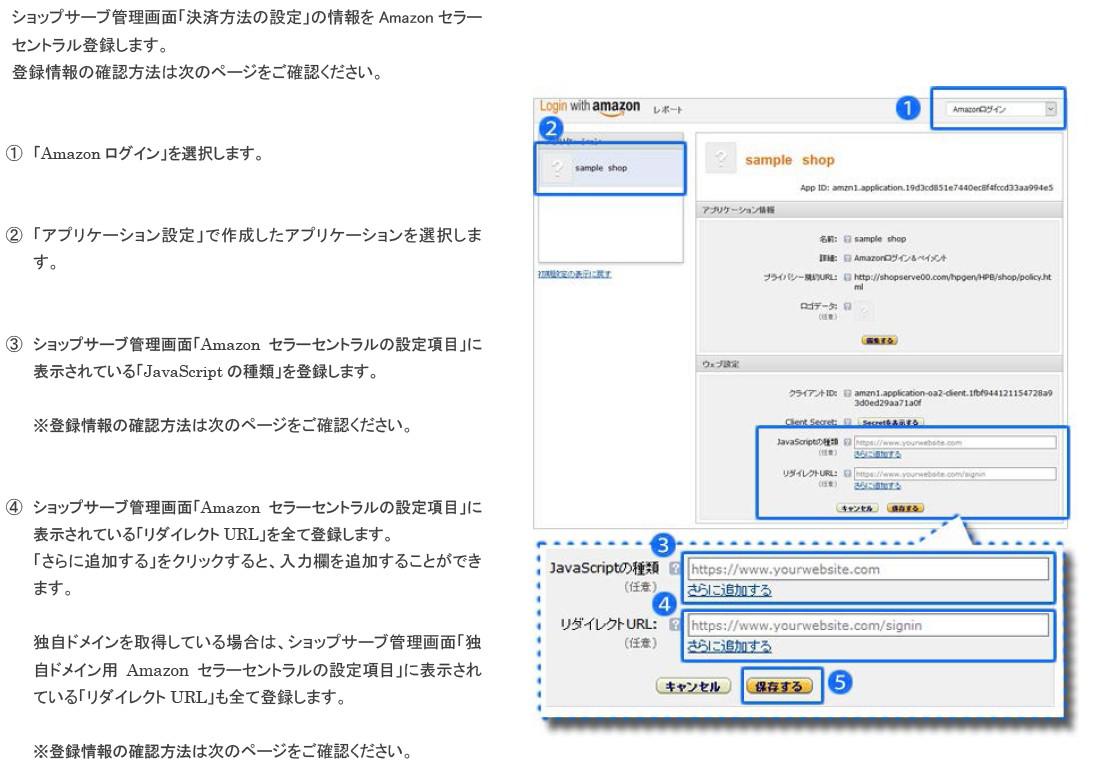The height and width of the screenshot is (776, 1096).
Task: Click the help icon beside クライアントID
Action: 847,394
